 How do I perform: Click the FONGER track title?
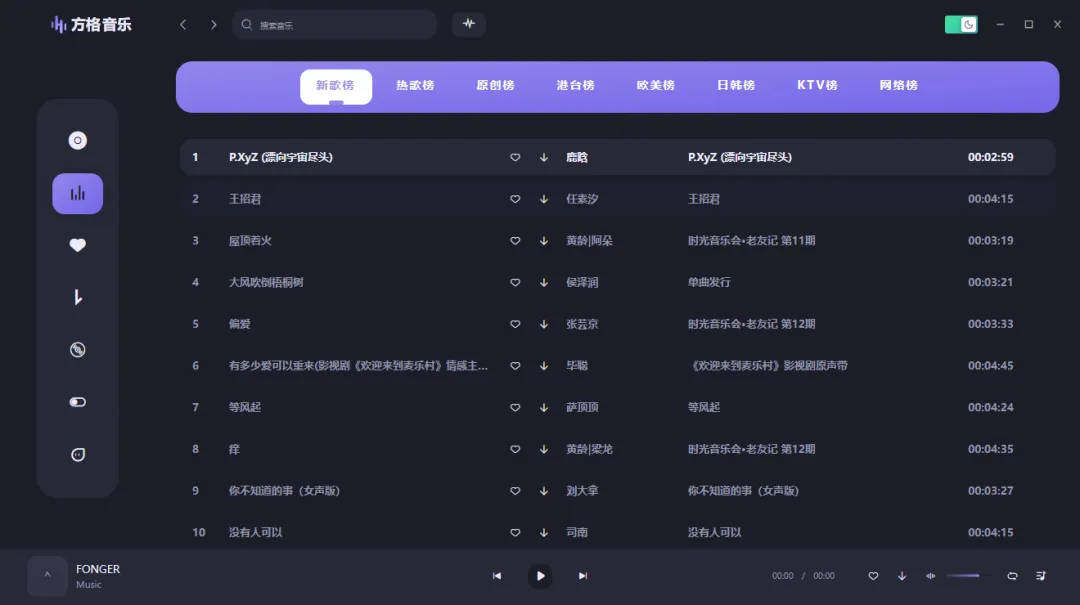[x=98, y=569]
